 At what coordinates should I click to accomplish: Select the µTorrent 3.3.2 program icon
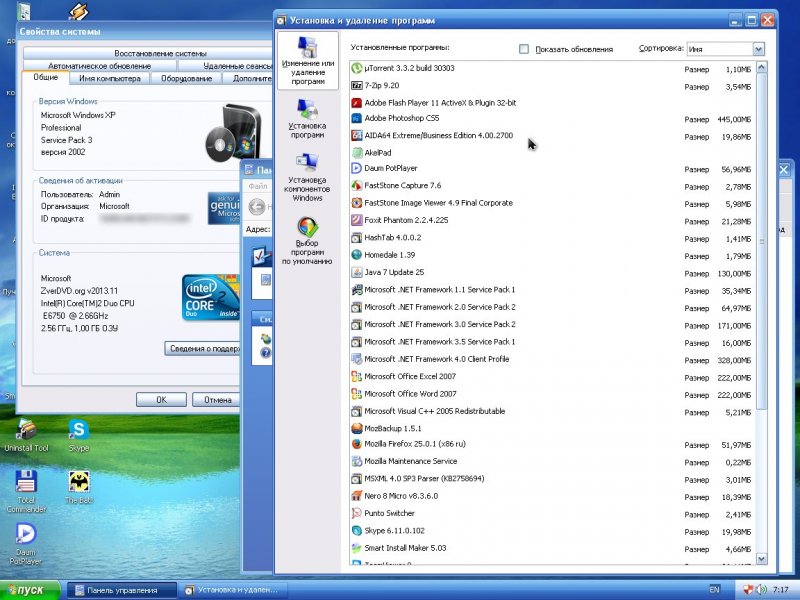point(357,68)
